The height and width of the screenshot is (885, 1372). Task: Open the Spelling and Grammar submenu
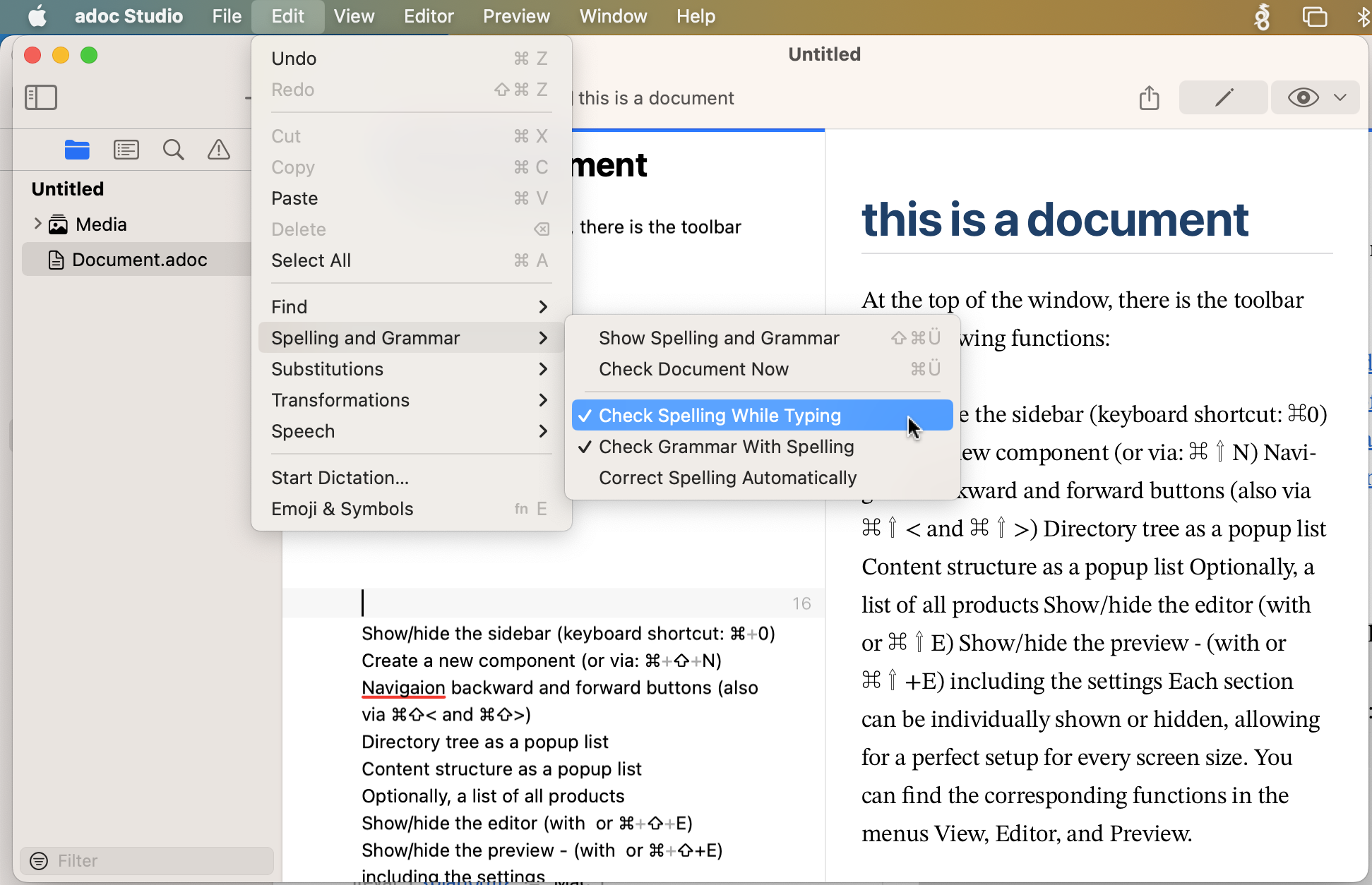click(411, 338)
